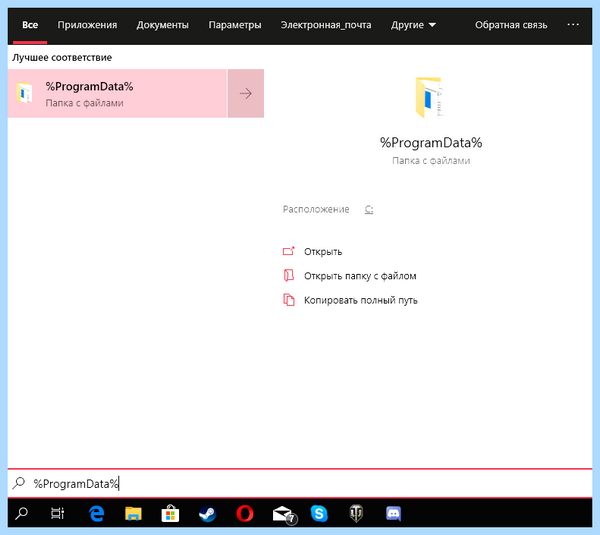The image size is (600, 535).
Task: Click the taskbar Search icon
Action: coord(21,514)
